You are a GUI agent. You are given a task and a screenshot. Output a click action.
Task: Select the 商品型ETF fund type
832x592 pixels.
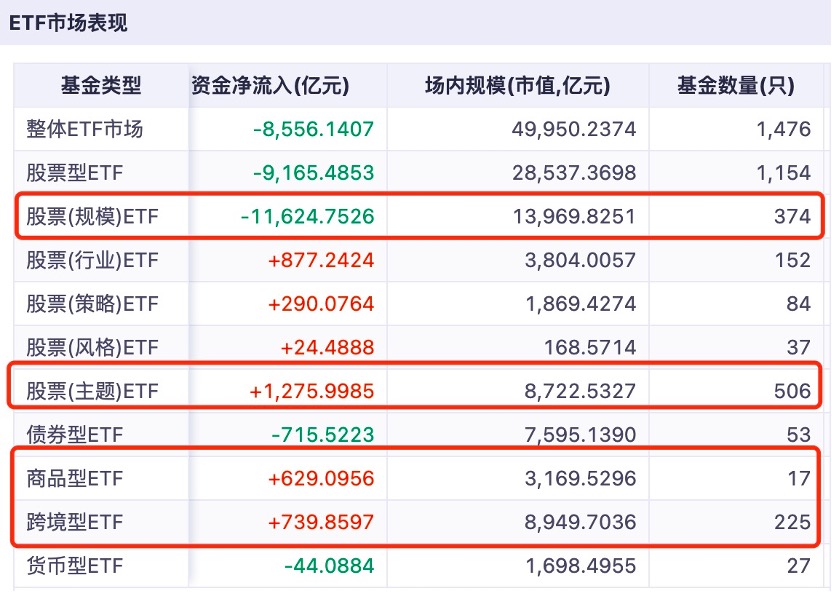point(75,479)
